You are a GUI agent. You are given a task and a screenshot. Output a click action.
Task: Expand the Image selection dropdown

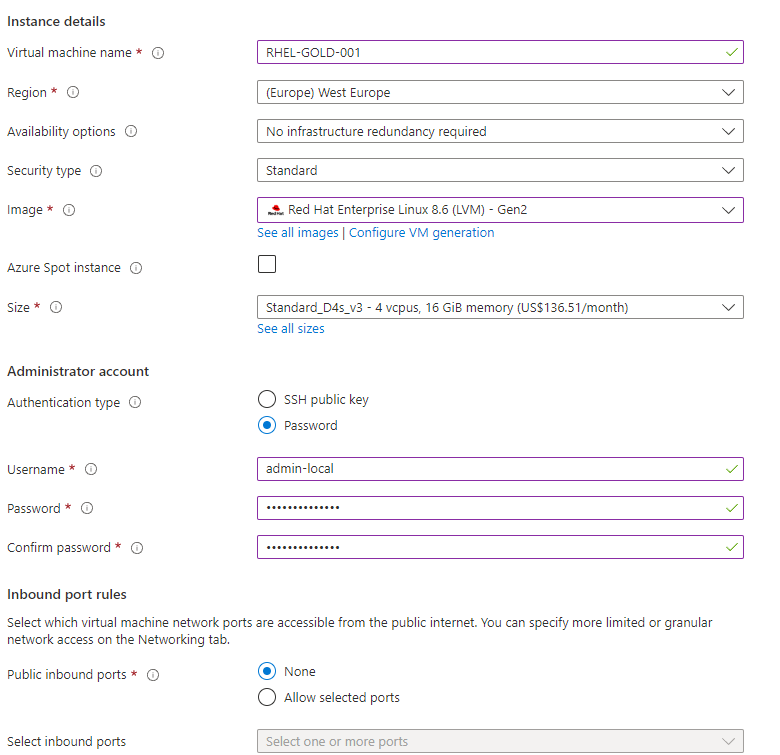pos(500,210)
